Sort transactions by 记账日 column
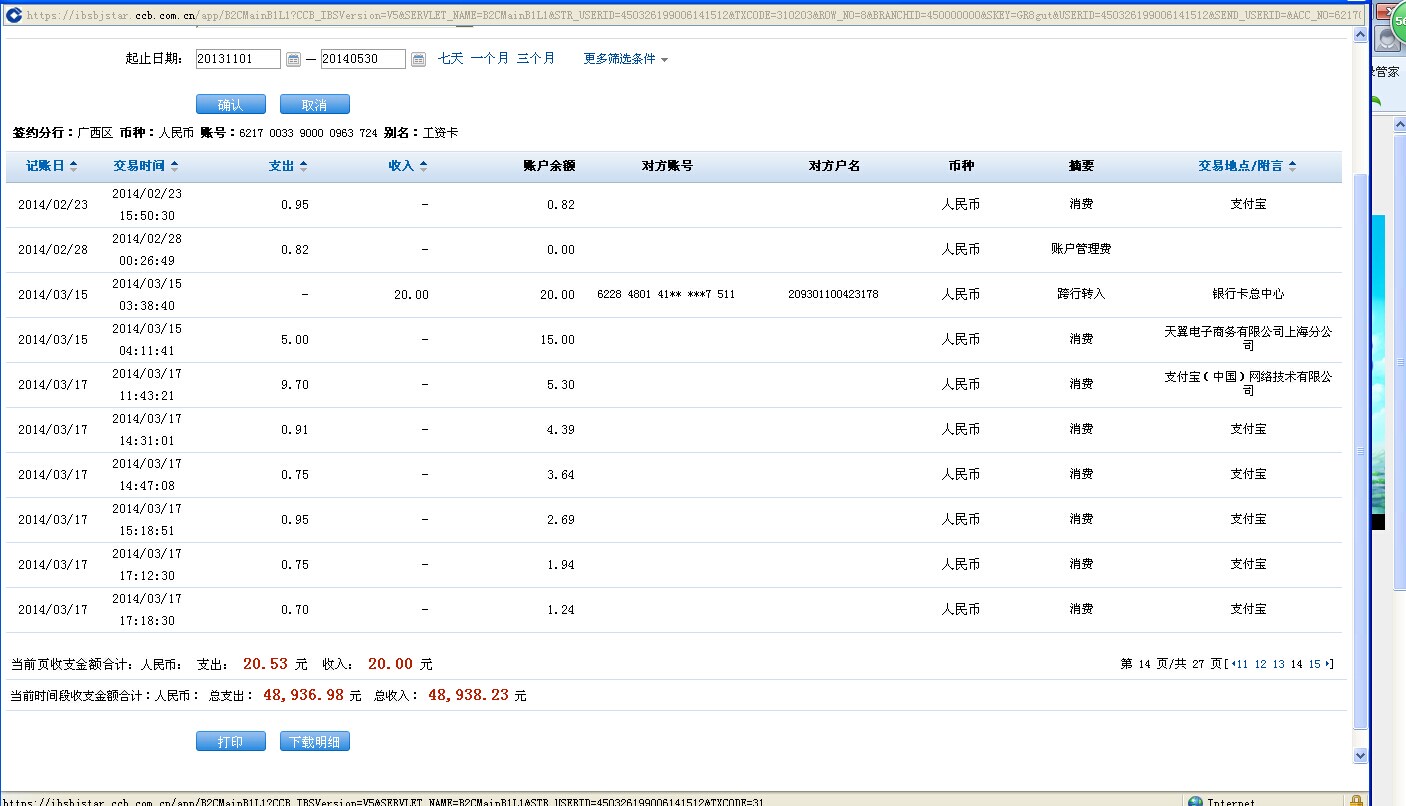 click(x=51, y=166)
